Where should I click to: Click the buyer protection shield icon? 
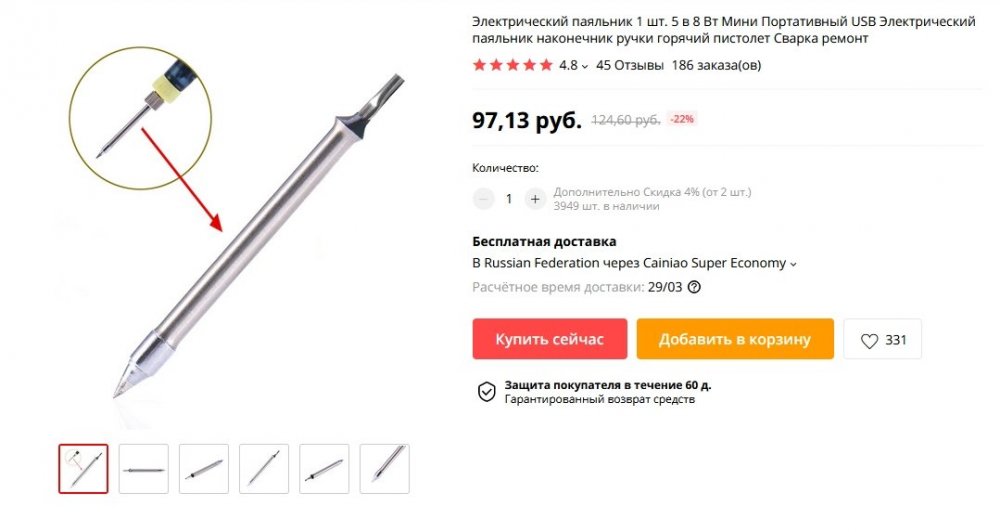[487, 392]
